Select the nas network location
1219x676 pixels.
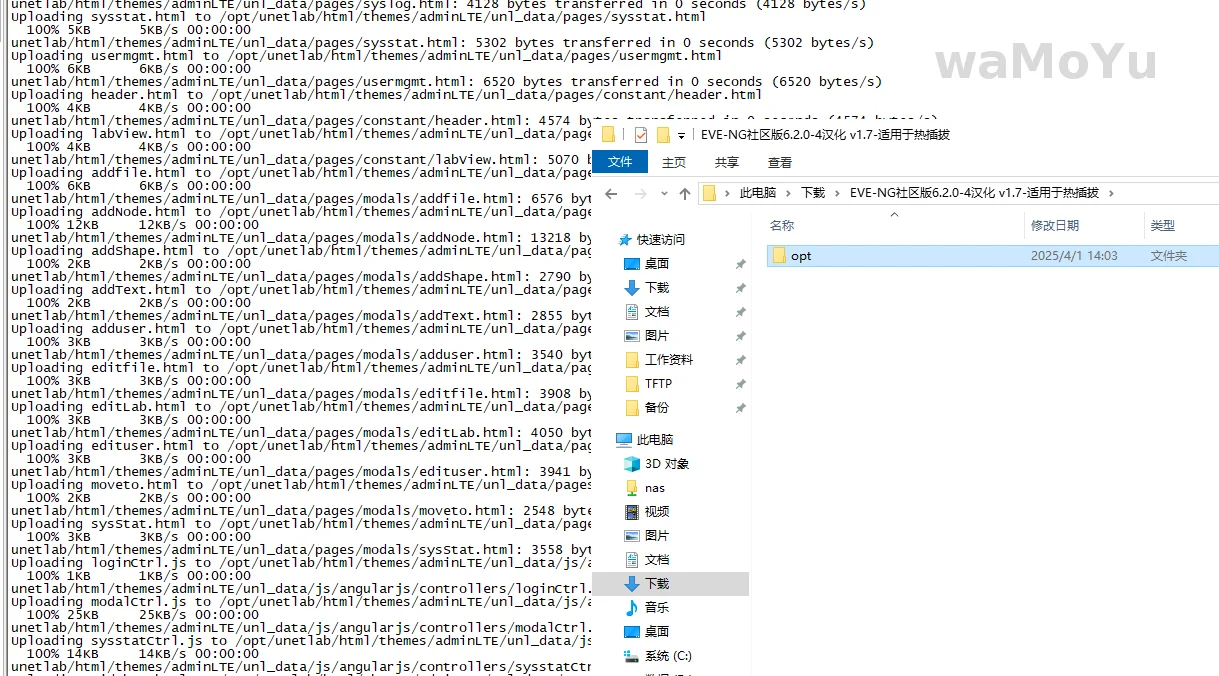[x=654, y=488]
